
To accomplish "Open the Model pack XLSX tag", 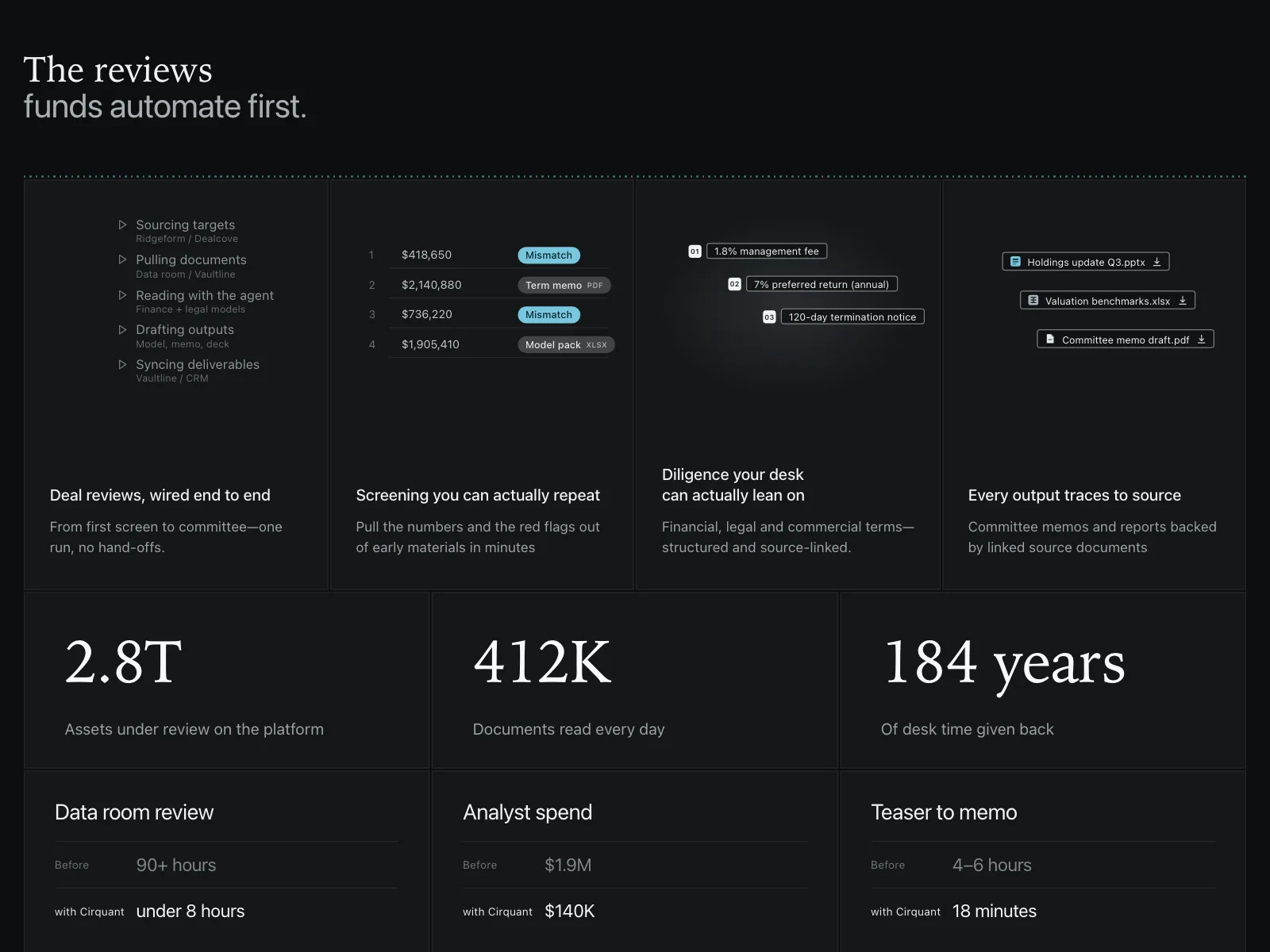I will tap(566, 345).
